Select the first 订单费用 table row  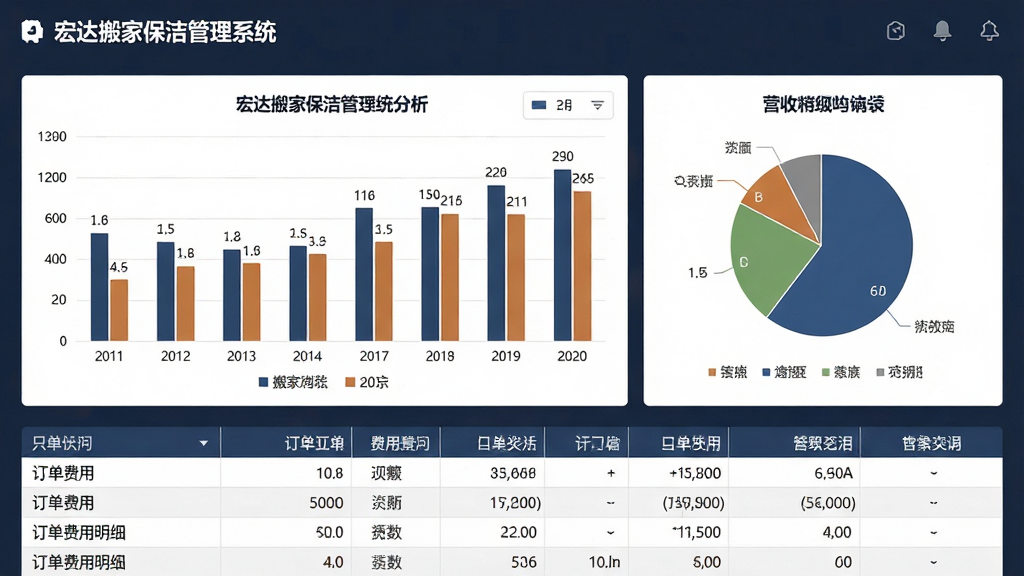512,473
